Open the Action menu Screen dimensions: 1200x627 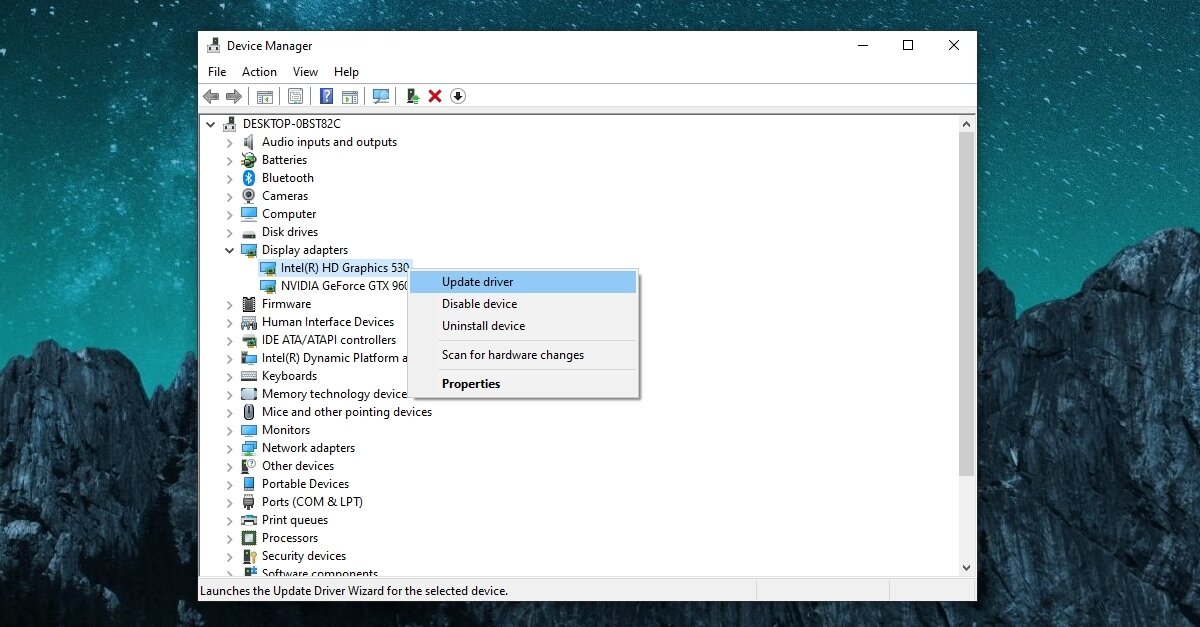pos(259,72)
